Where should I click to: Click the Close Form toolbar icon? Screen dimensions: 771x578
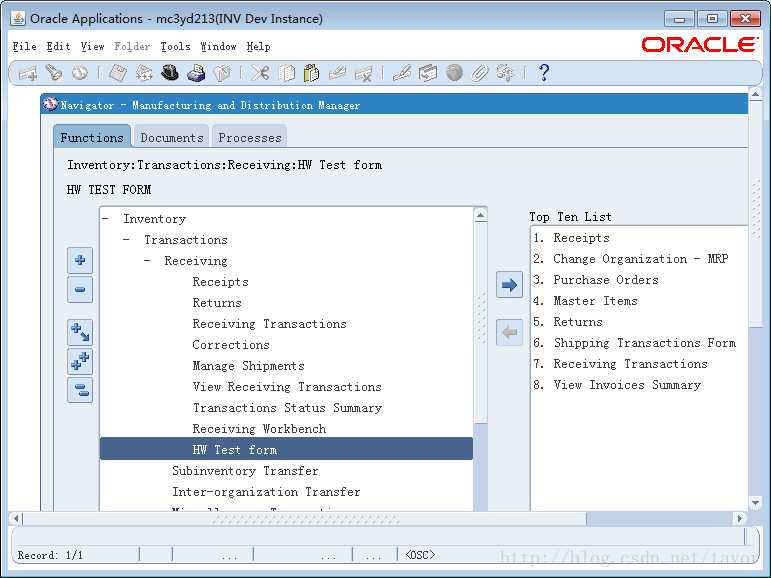(222, 73)
